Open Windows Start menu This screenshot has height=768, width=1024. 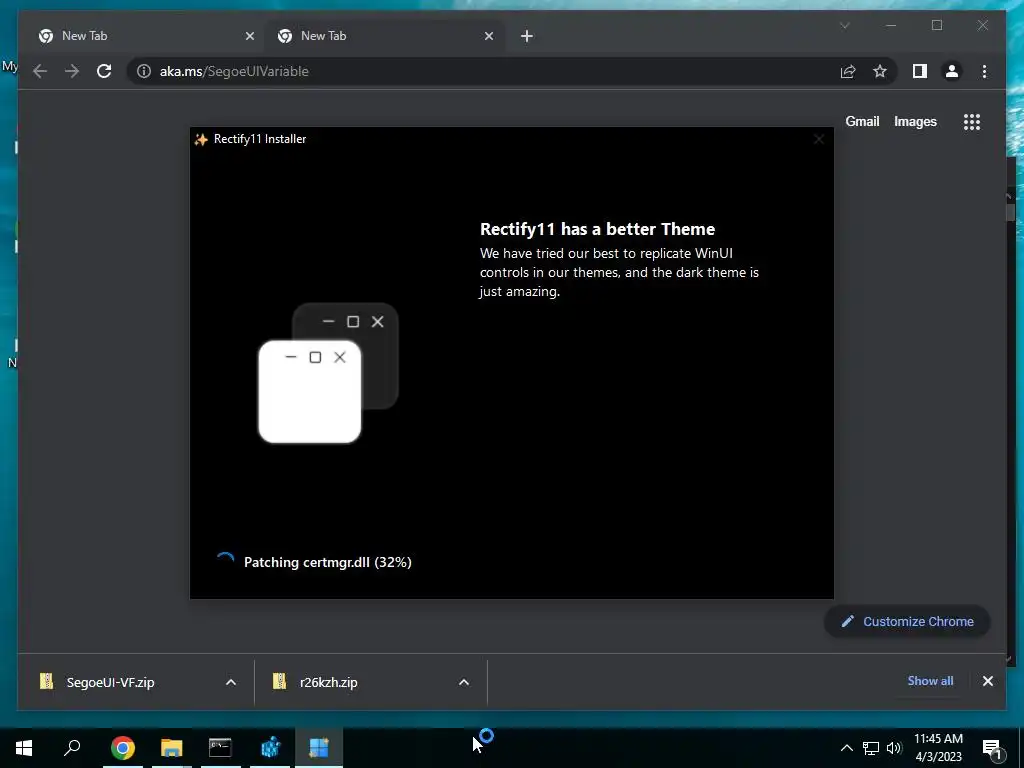point(24,747)
